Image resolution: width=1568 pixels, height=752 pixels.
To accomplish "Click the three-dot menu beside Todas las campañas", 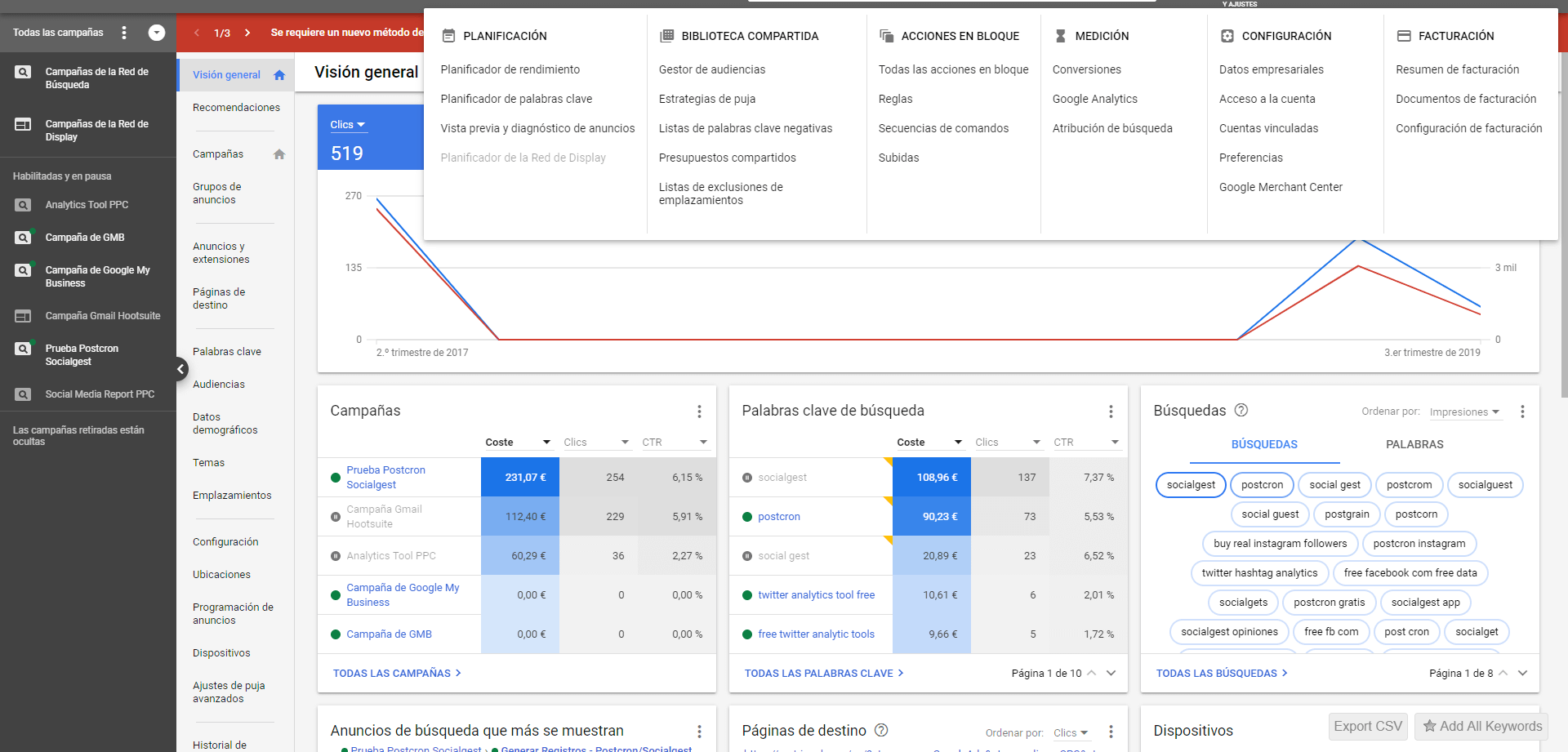I will pos(124,33).
